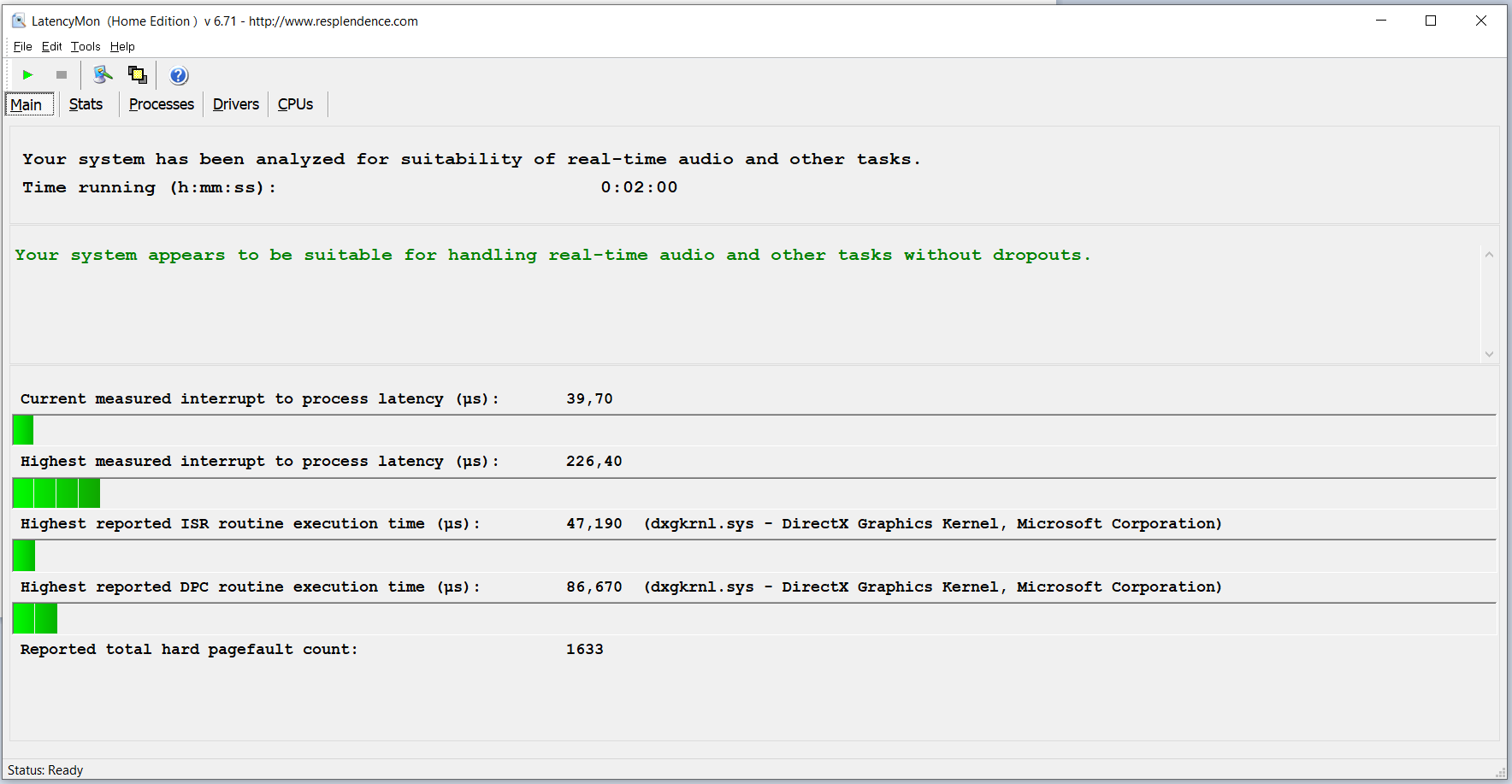Open the options tool icon in toolbar
The image size is (1512, 784).
point(103,75)
